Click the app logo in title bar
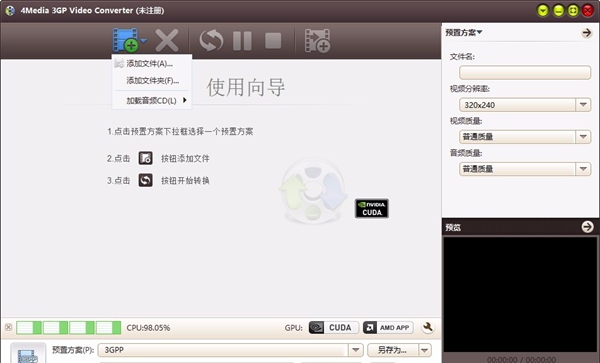The image size is (600, 363). [10, 10]
